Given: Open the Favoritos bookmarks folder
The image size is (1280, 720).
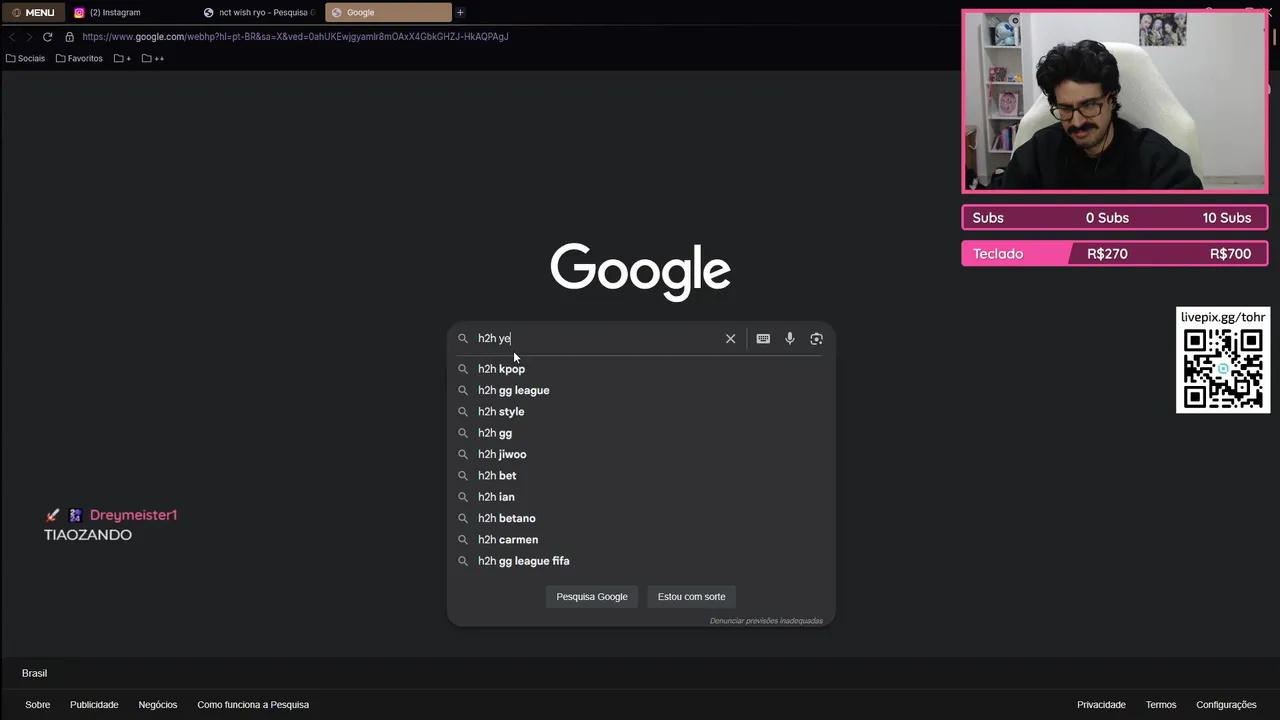Looking at the screenshot, I should click(79, 58).
